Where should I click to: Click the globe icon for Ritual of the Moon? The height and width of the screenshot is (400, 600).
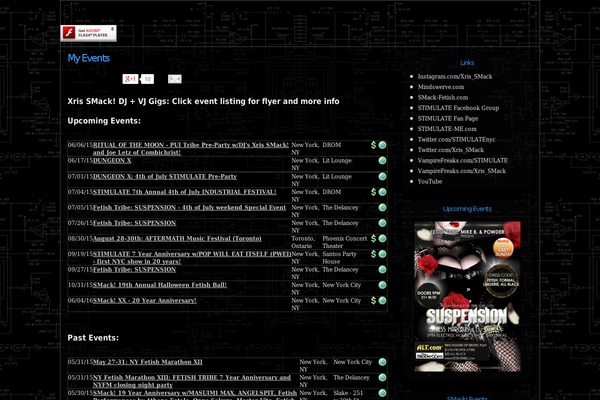click(x=382, y=145)
